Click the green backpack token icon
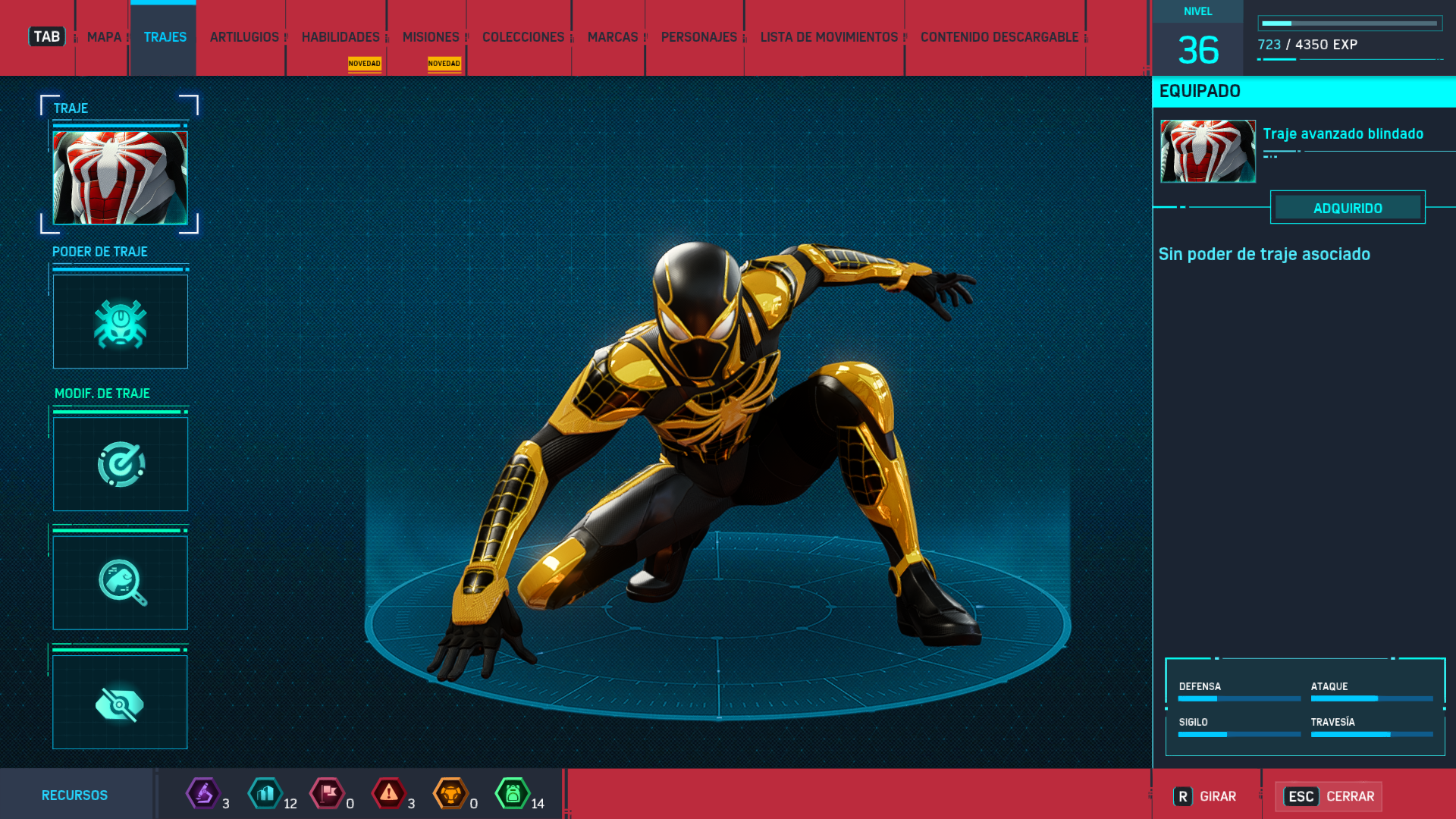1456x819 pixels. click(x=513, y=794)
